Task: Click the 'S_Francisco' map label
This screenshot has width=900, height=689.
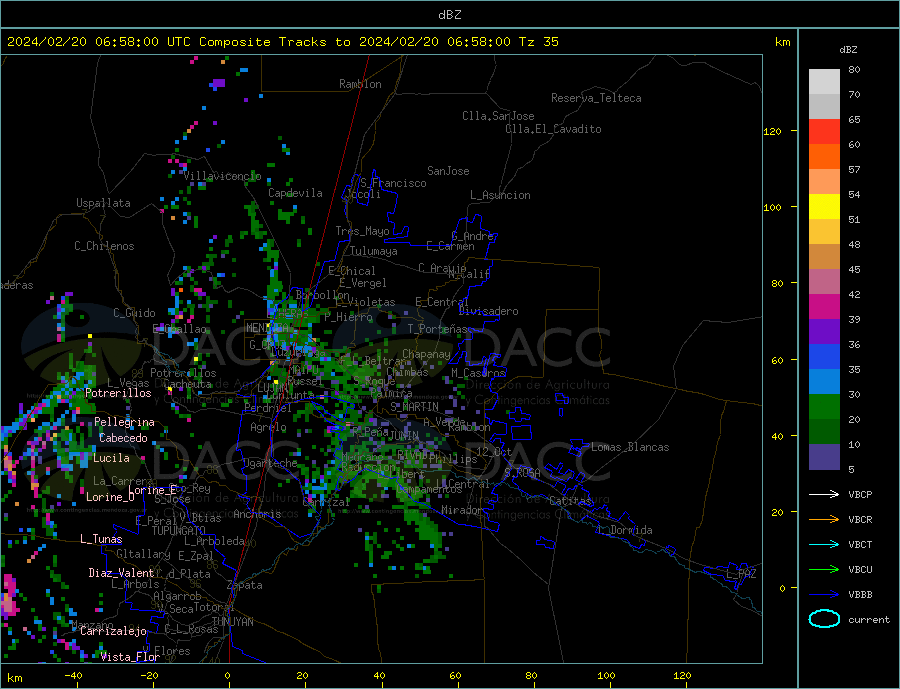Action: tap(393, 183)
